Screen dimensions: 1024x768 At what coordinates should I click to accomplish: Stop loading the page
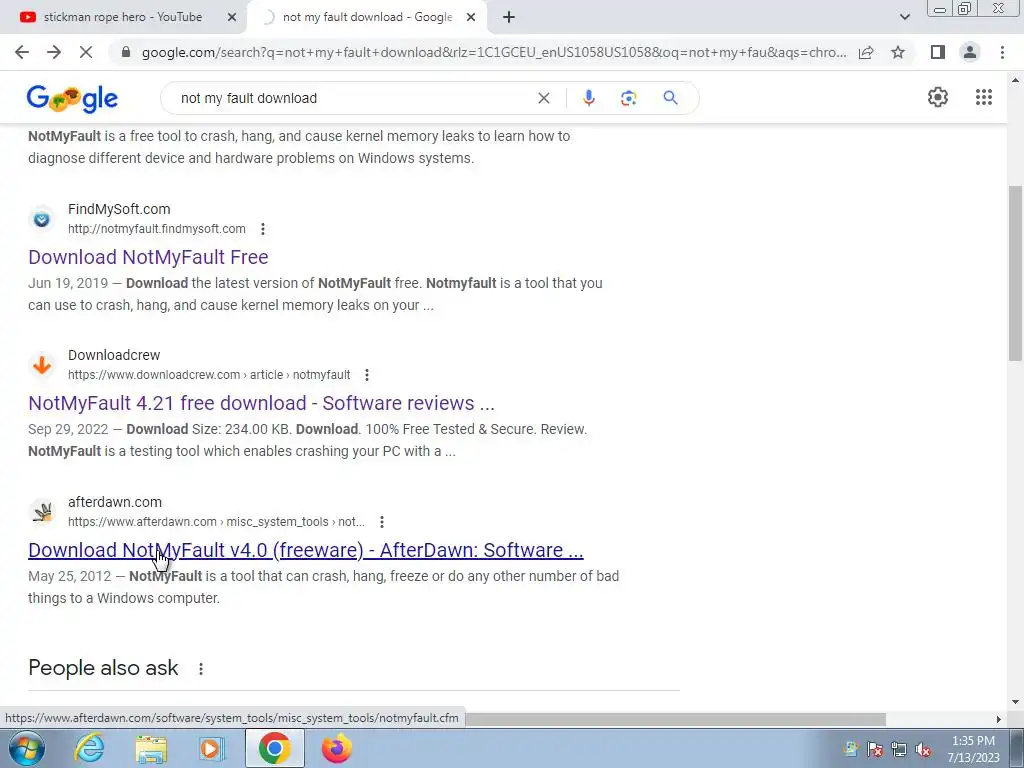86,52
